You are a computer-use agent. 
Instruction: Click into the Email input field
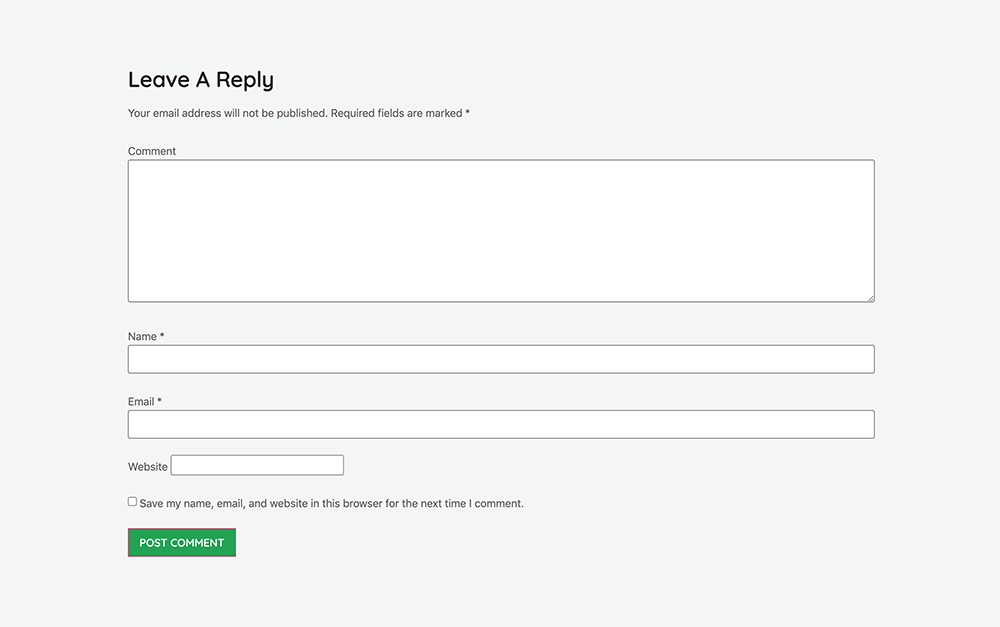(500, 424)
